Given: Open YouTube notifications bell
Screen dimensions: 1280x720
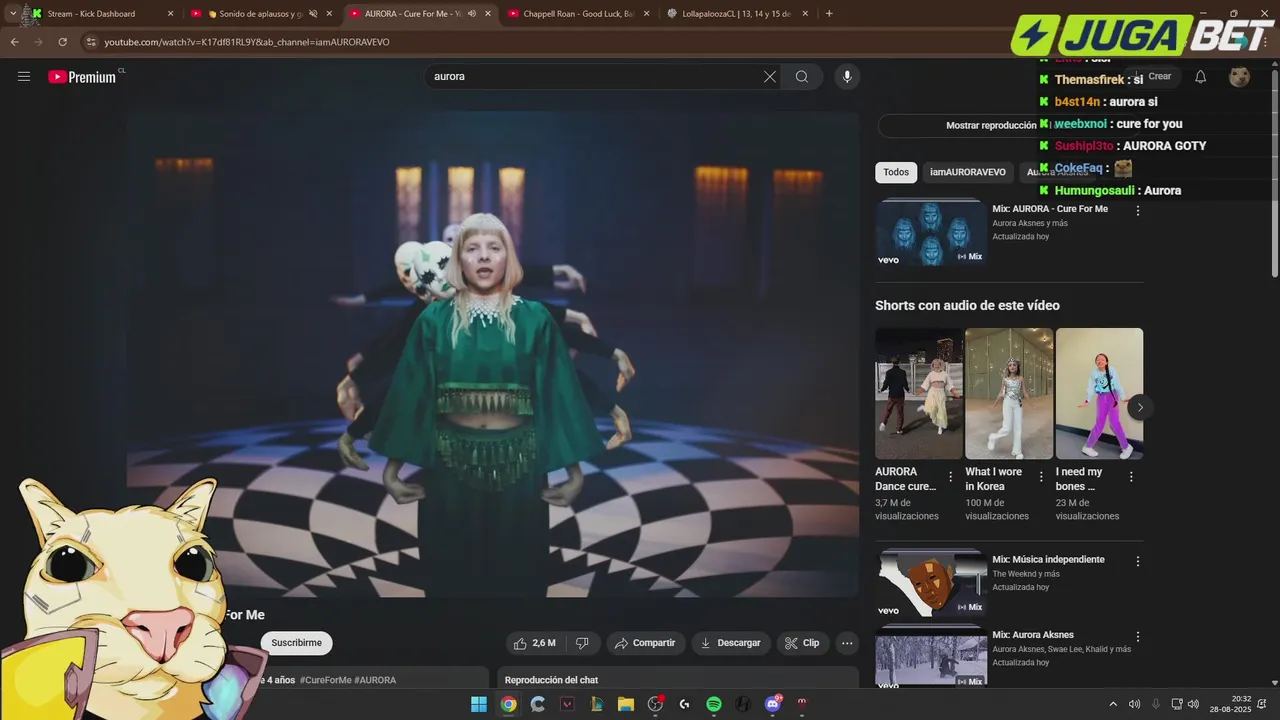Looking at the screenshot, I should [1201, 77].
